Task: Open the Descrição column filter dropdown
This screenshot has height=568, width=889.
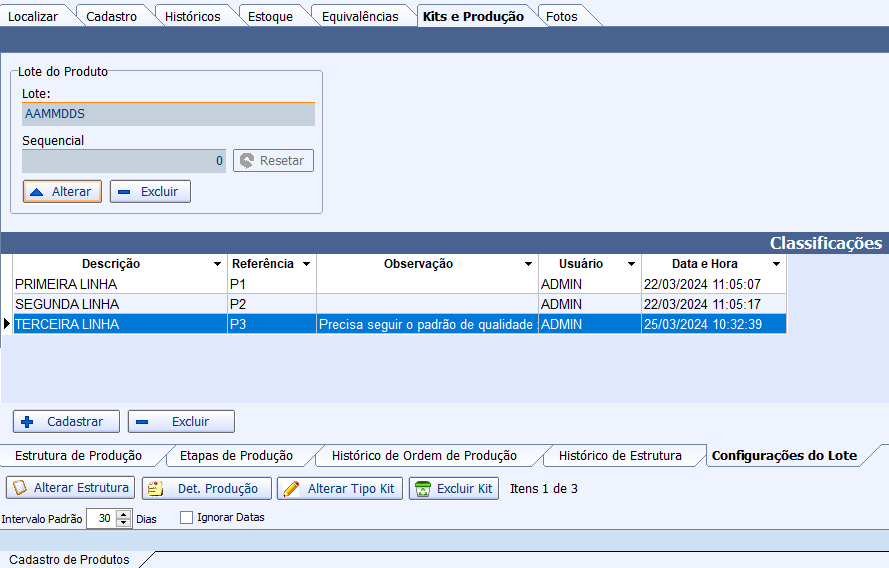Action: click(x=218, y=265)
